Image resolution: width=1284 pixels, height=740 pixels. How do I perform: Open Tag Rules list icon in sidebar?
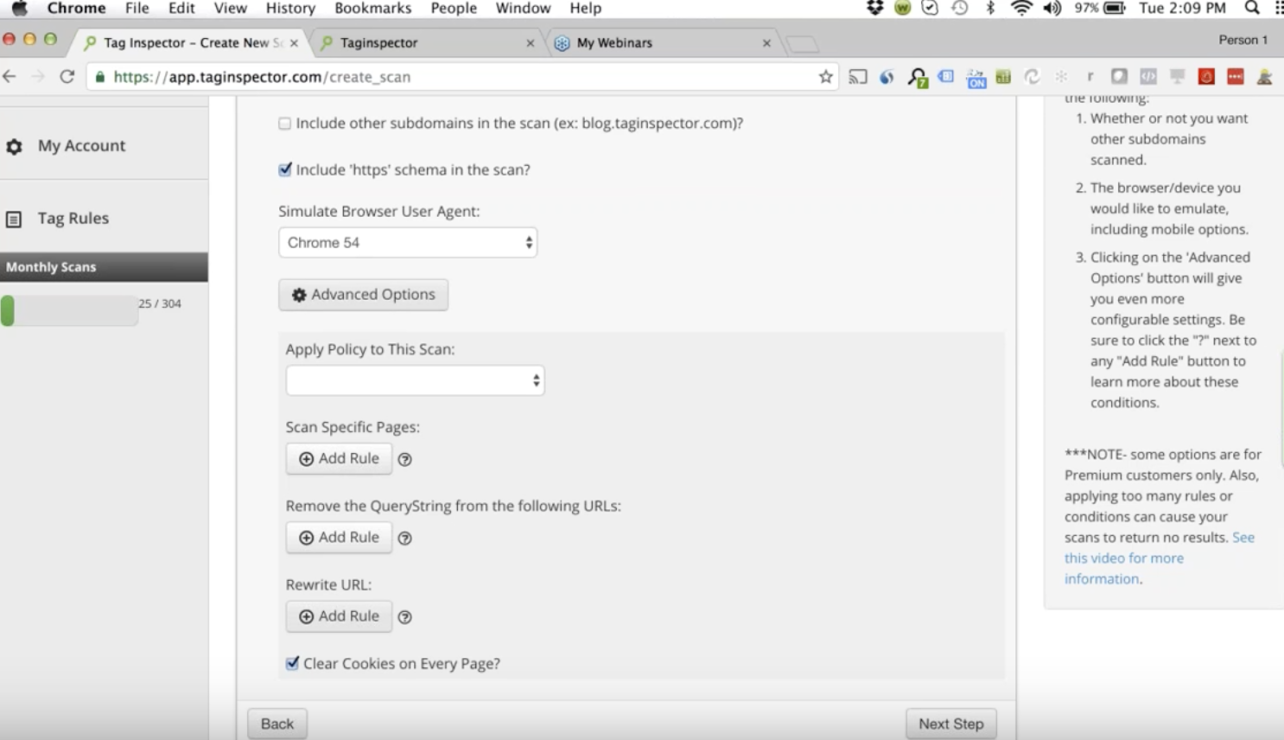(14, 219)
